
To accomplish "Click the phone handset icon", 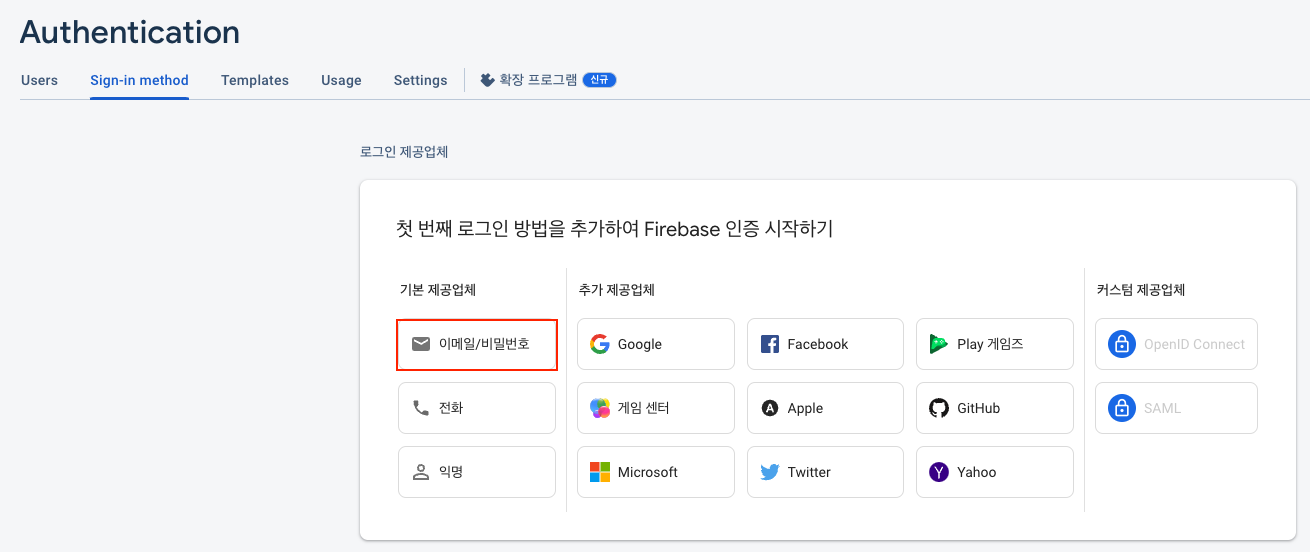I will pyautogui.click(x=421, y=408).
